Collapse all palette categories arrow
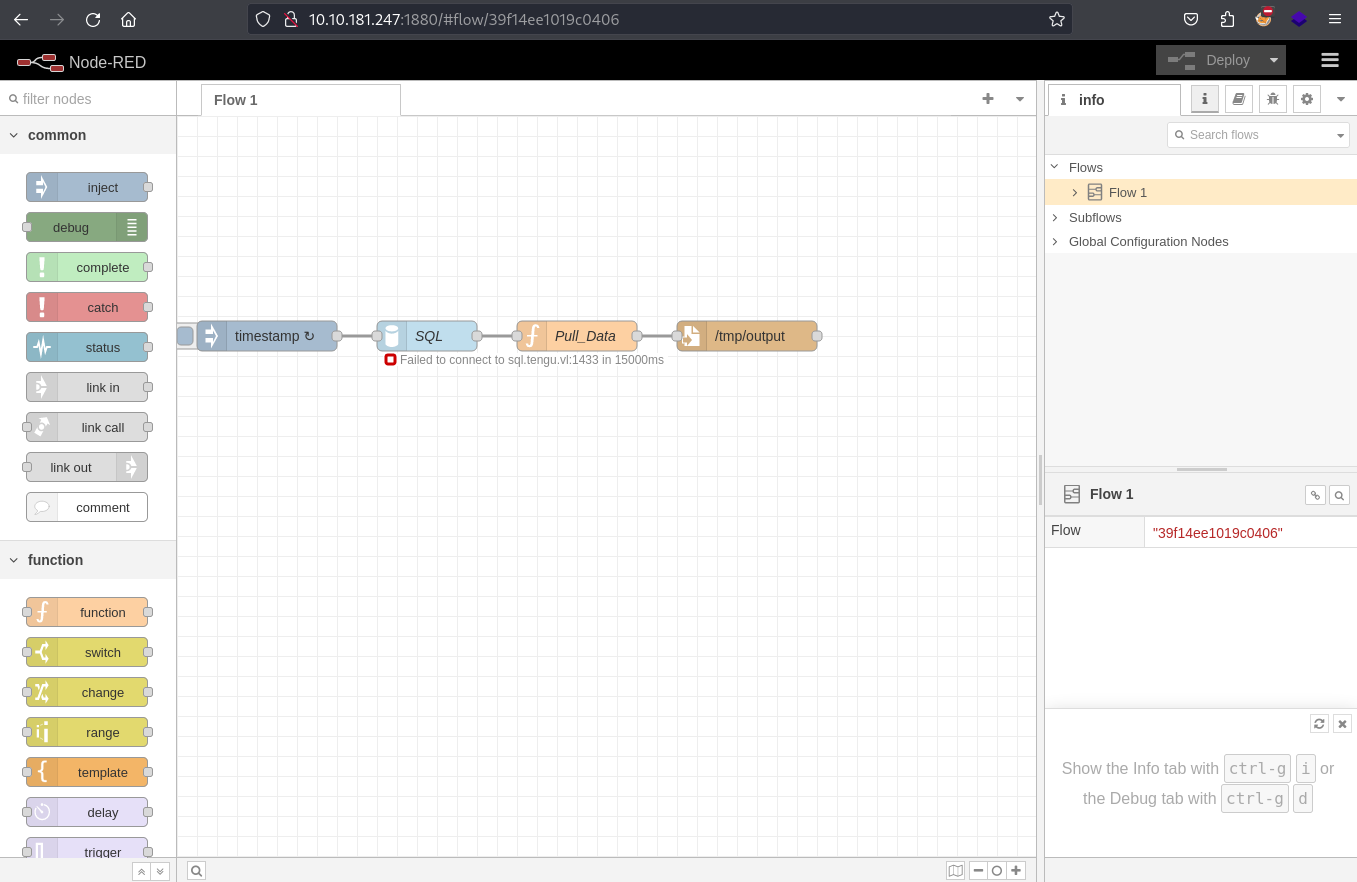The image size is (1357, 882). [x=141, y=871]
